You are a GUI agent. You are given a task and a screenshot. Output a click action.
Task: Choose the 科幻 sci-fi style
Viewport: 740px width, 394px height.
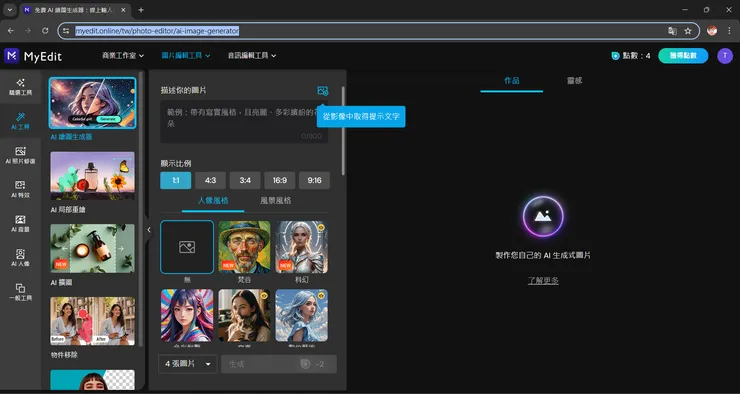[302, 247]
